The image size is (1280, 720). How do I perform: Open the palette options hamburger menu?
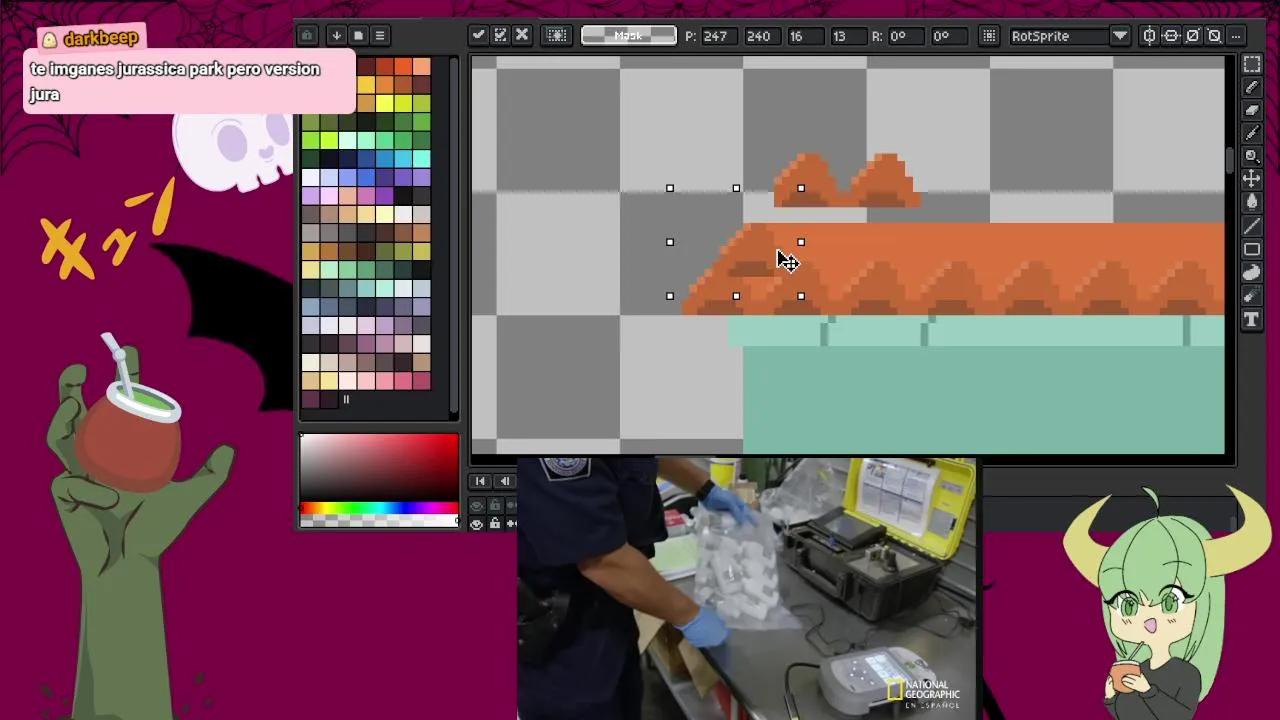click(x=380, y=36)
